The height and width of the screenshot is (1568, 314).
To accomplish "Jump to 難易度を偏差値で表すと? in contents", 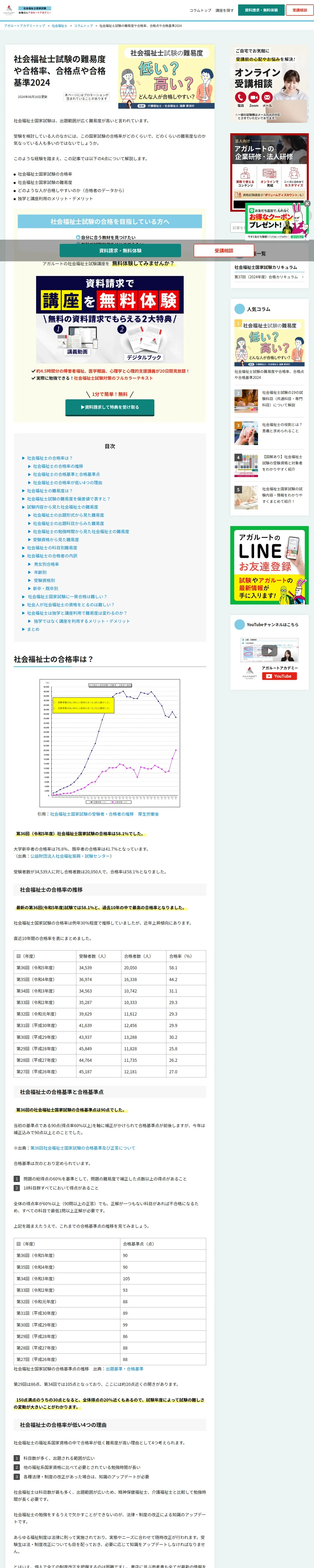I will [68, 499].
